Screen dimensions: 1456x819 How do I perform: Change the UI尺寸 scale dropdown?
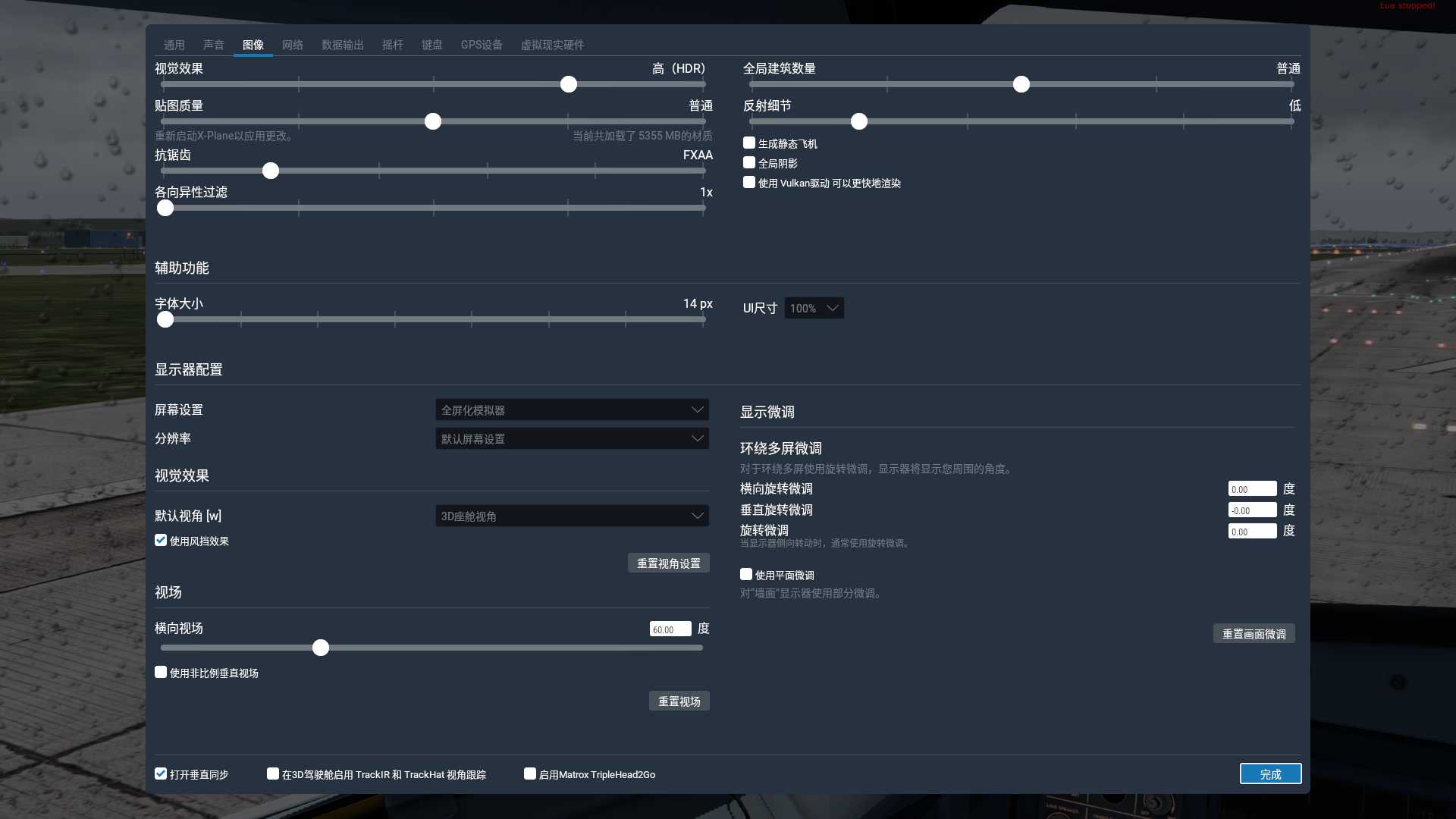point(813,308)
